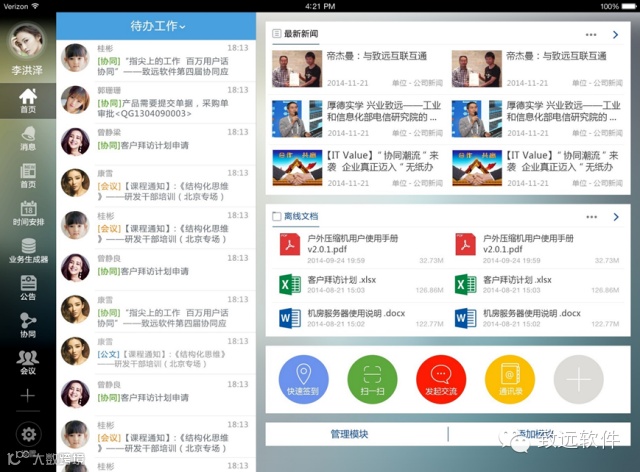Click the 管理模块 button
Screen dimensions: 640x472
coord(349,434)
